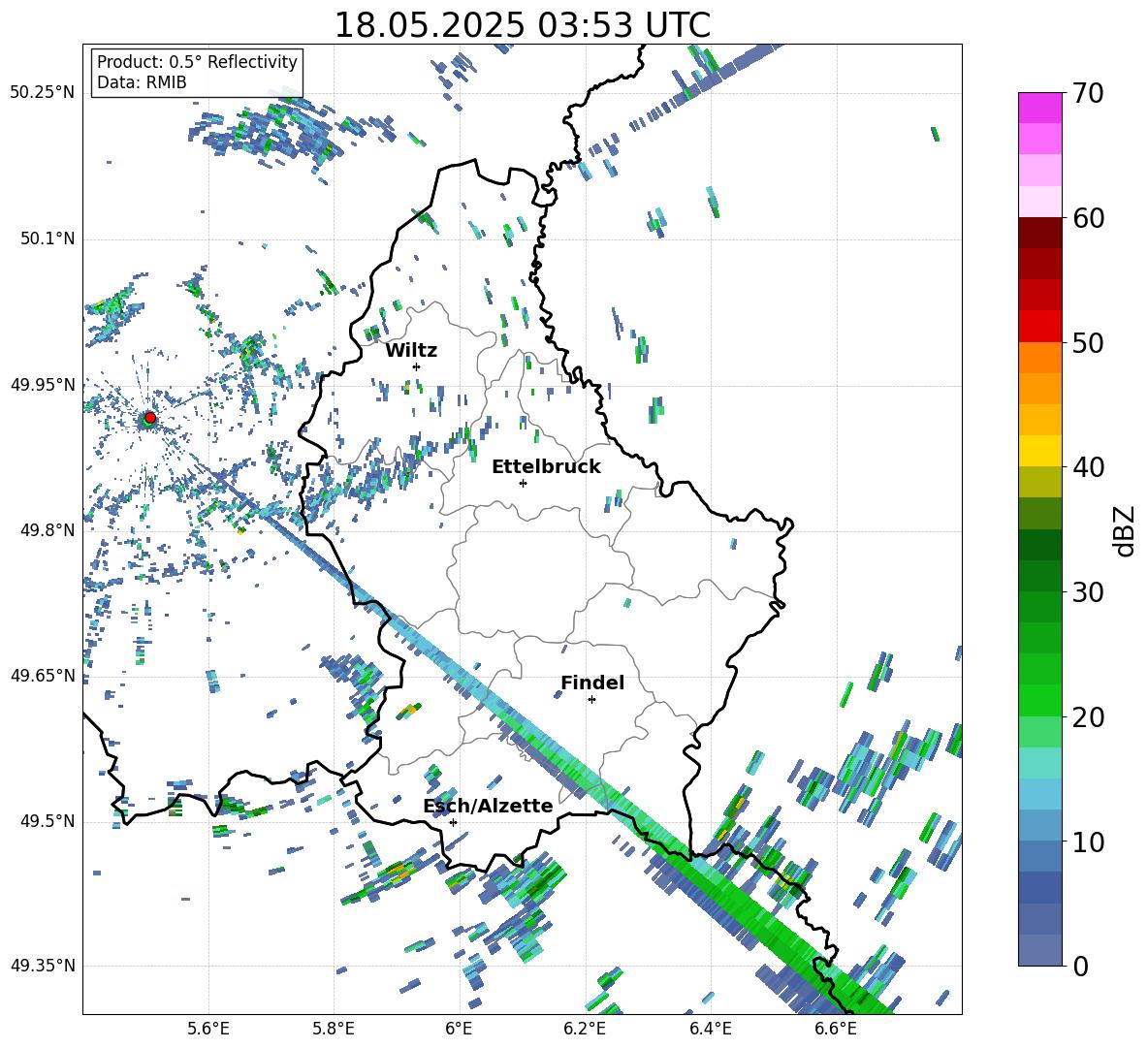Click the 49.35°N latitude label
The width and height of the screenshot is (1148, 1048).
(43, 966)
